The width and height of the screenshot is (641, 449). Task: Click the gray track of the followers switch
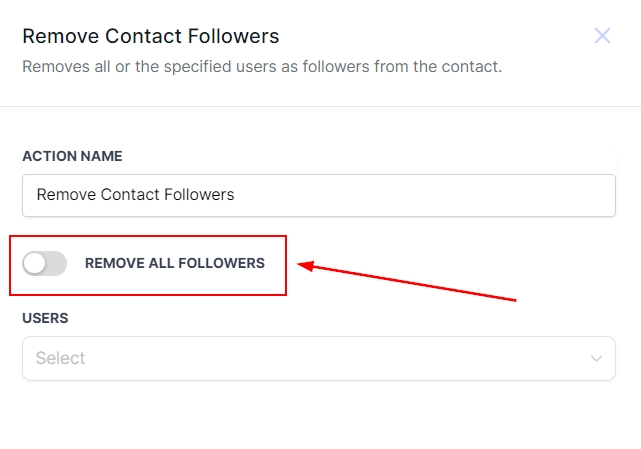56,264
